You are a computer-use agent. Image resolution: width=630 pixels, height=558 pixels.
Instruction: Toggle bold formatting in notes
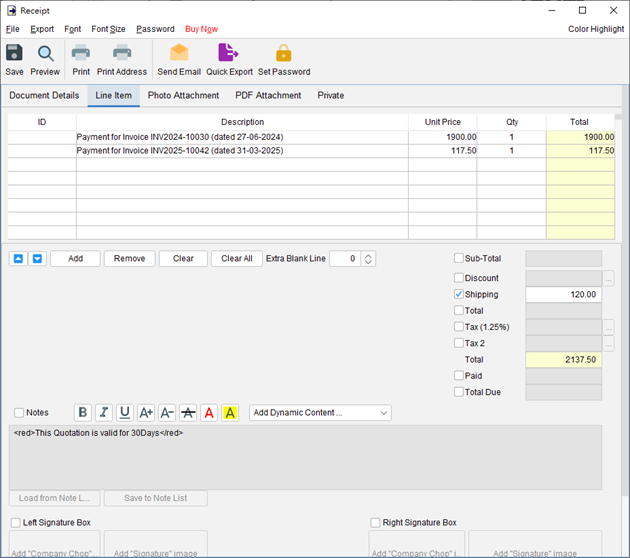[x=83, y=413]
